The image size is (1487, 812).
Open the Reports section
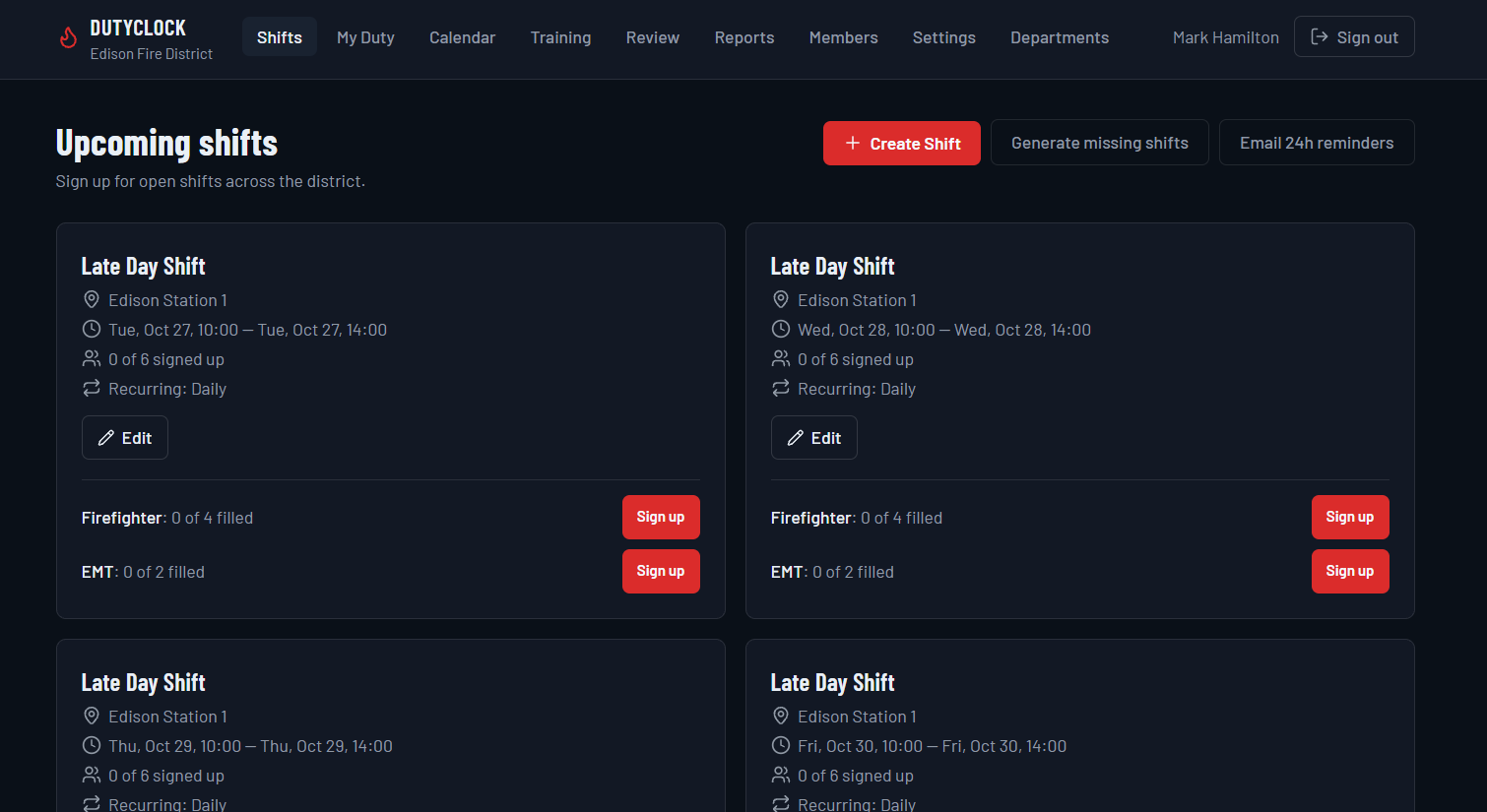pos(744,37)
